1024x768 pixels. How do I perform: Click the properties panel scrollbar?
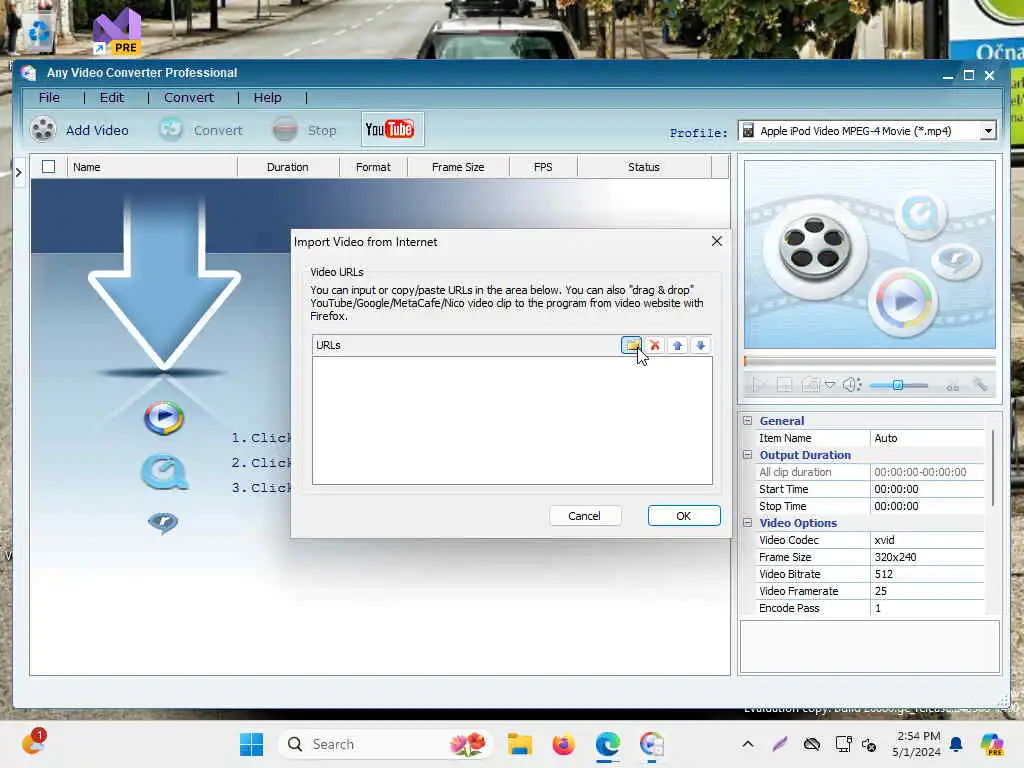click(993, 468)
